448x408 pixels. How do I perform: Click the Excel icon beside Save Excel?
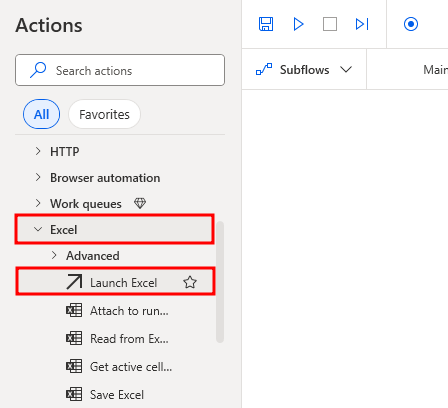74,395
